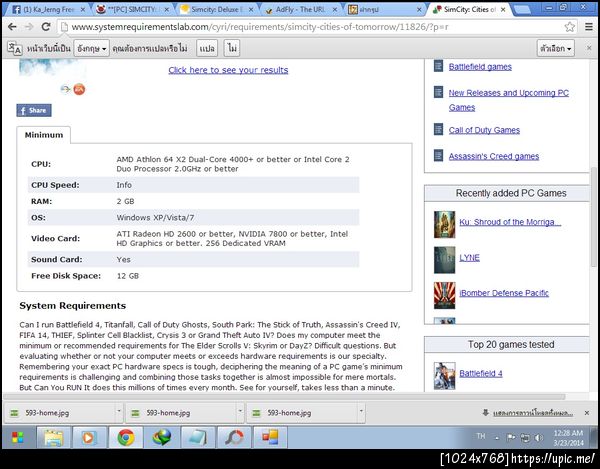Click the Chrome taskbar icon

[126, 438]
